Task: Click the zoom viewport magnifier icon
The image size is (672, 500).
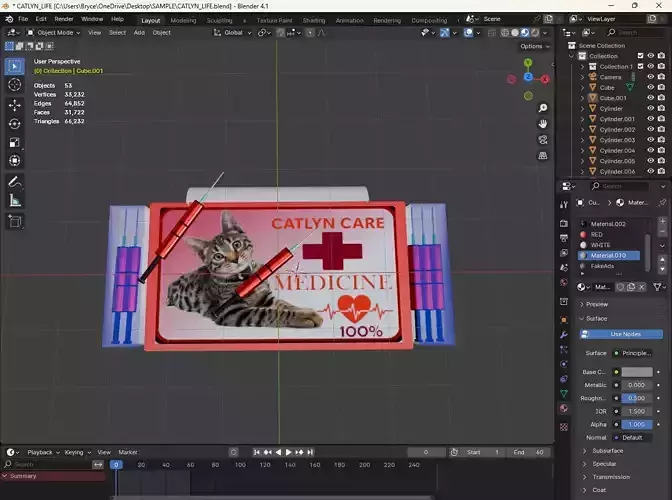Action: tap(543, 108)
